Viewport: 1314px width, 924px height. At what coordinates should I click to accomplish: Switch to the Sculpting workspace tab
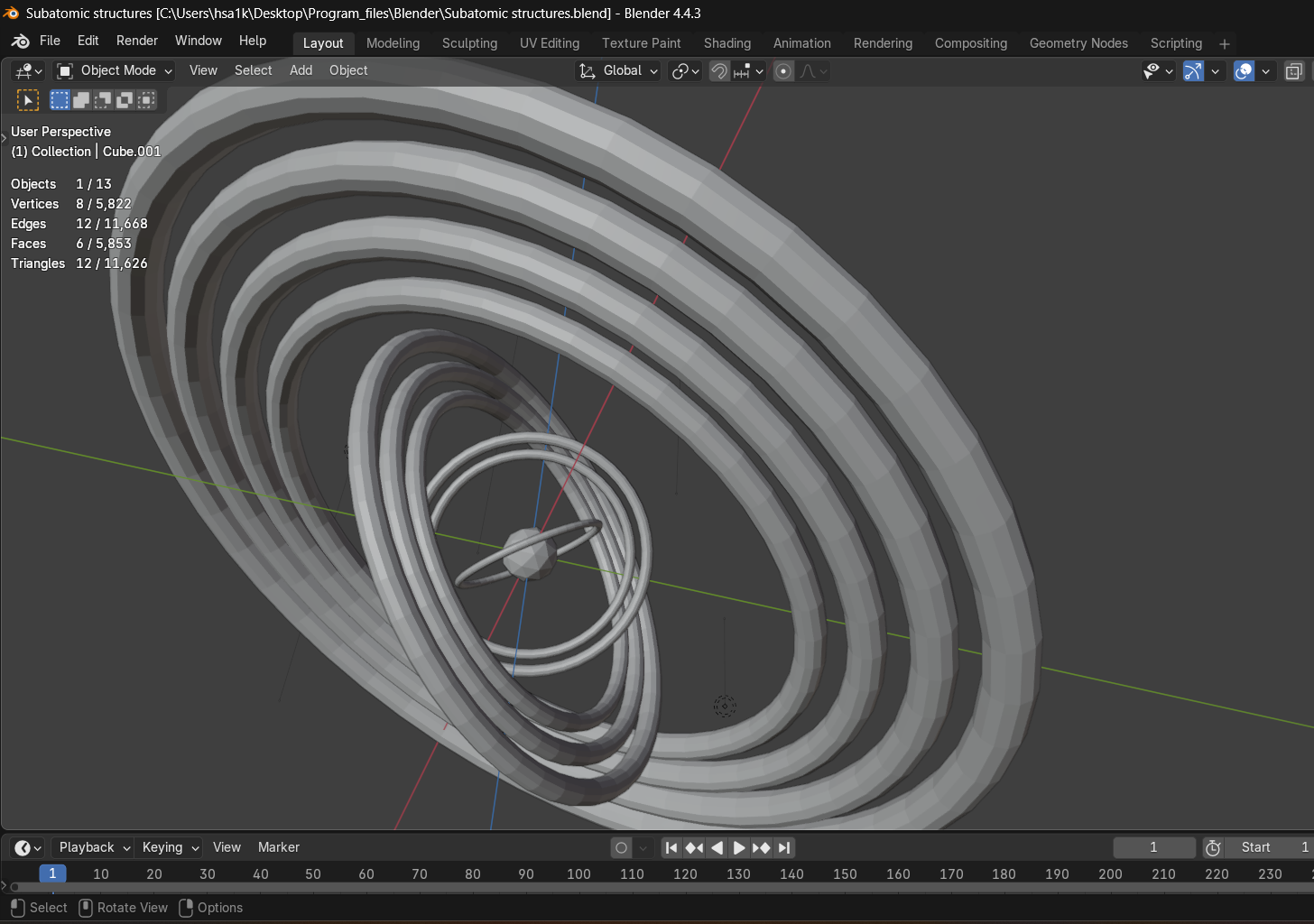(x=469, y=43)
